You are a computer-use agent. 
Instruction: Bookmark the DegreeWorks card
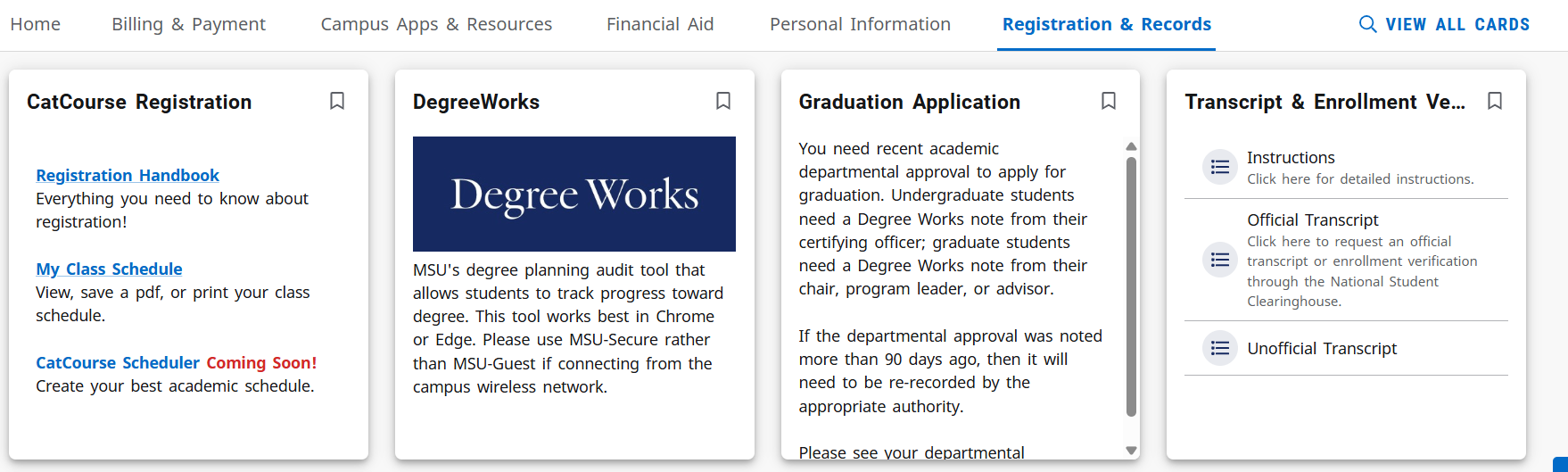click(x=723, y=101)
